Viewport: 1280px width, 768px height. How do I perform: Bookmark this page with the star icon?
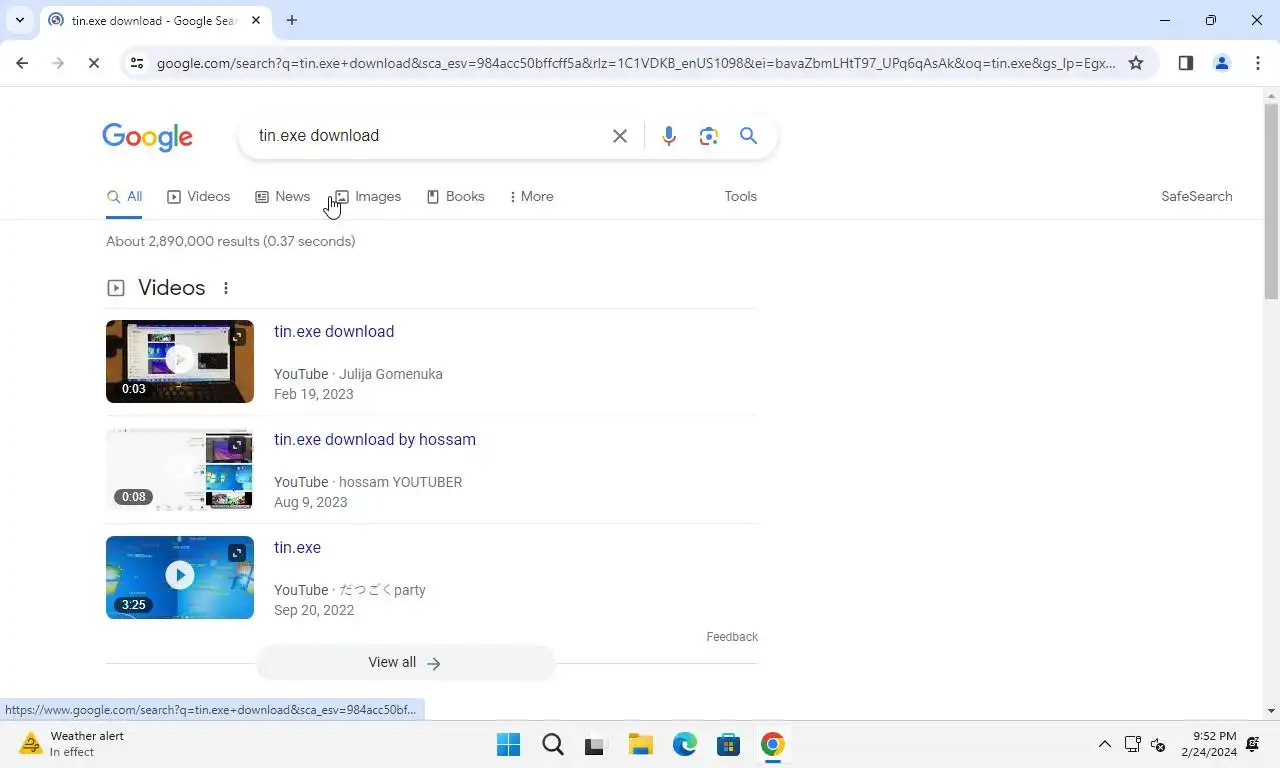pyautogui.click(x=1136, y=63)
